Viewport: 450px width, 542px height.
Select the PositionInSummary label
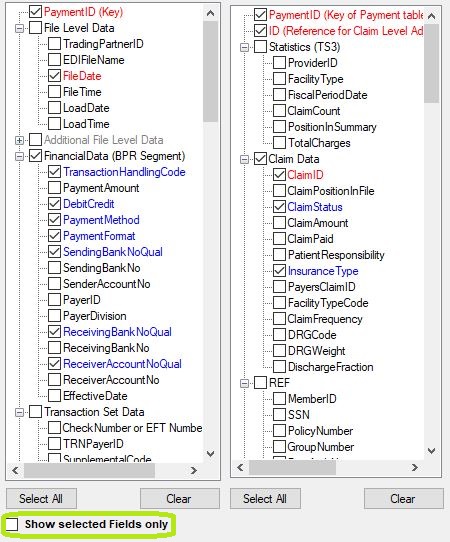click(x=332, y=127)
